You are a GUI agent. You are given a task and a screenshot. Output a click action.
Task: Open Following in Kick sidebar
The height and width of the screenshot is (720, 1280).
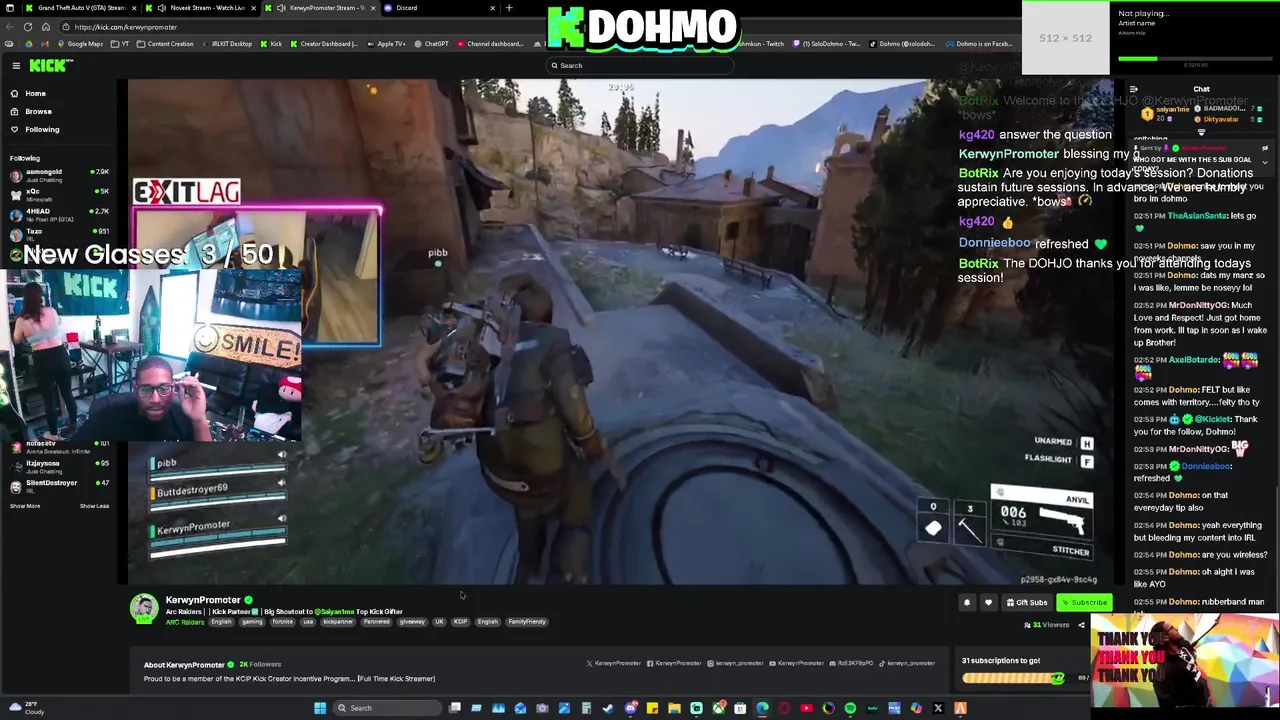(42, 129)
